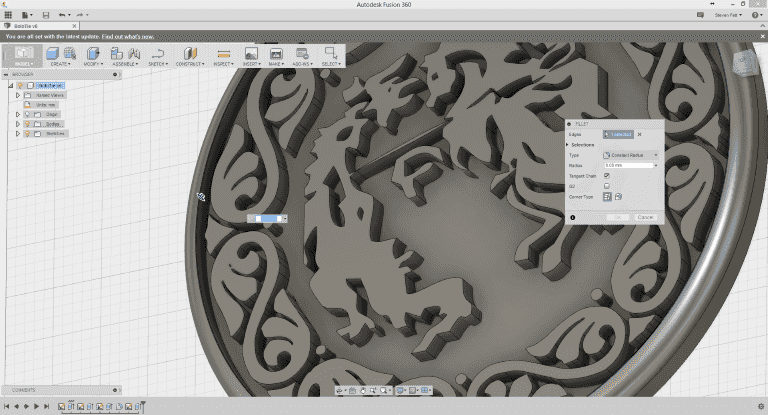Open the Modify dropdown menu
Viewport: 768px width, 415px height.
92,64
